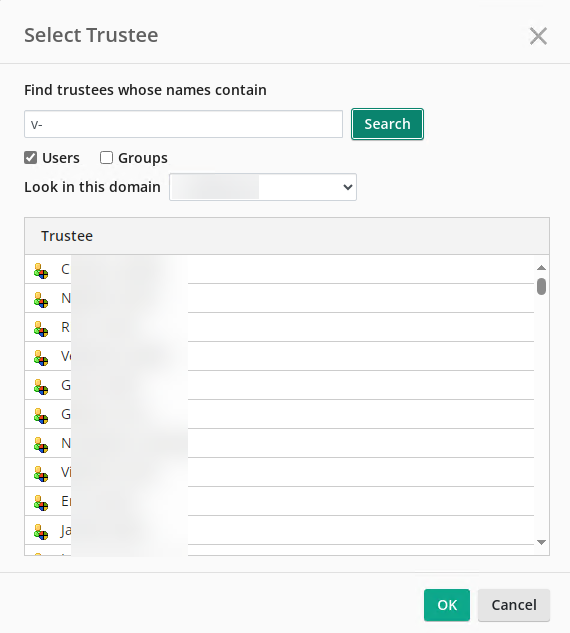Click the trustee list scrollbar thumb
The width and height of the screenshot is (570, 633).
click(x=541, y=286)
